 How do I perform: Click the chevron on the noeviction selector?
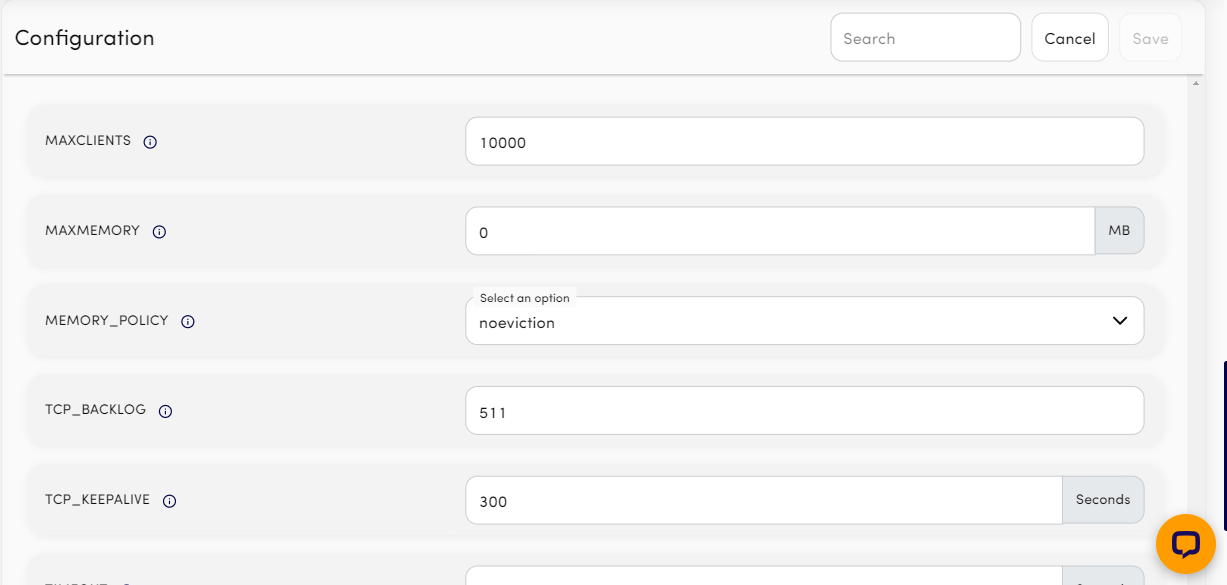1119,320
